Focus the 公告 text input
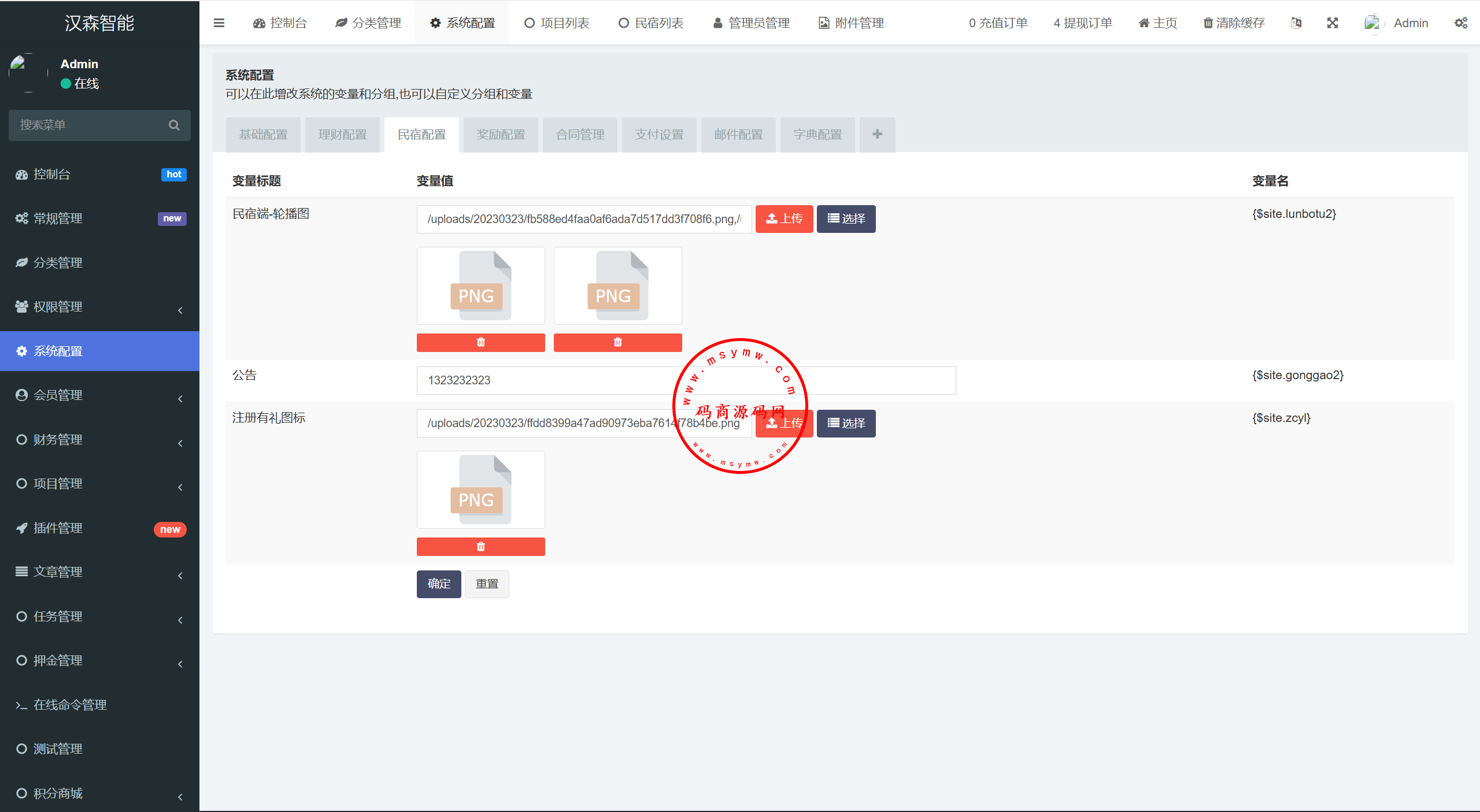The image size is (1480, 812). point(686,380)
